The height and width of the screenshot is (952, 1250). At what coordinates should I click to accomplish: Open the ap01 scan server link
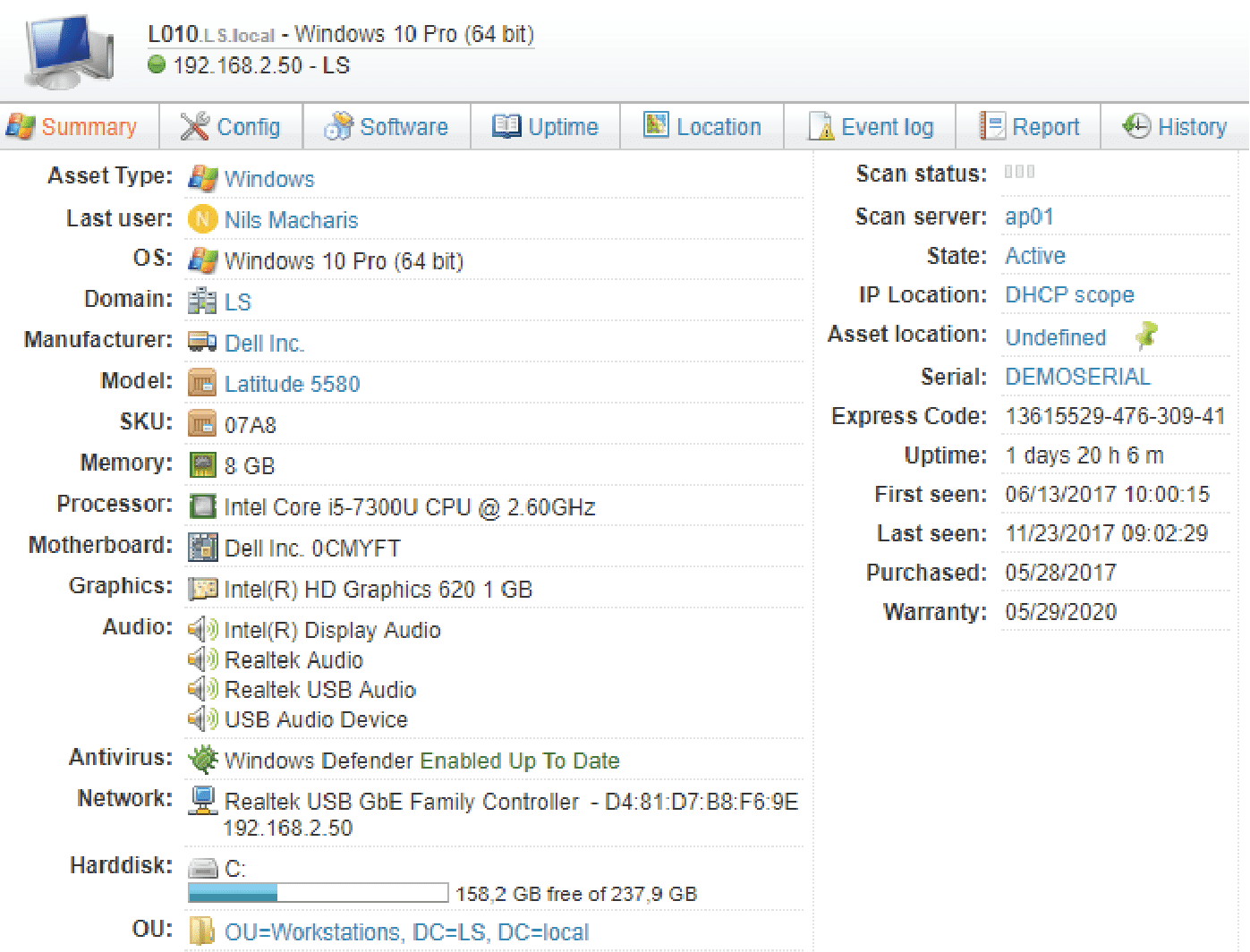point(1029,217)
